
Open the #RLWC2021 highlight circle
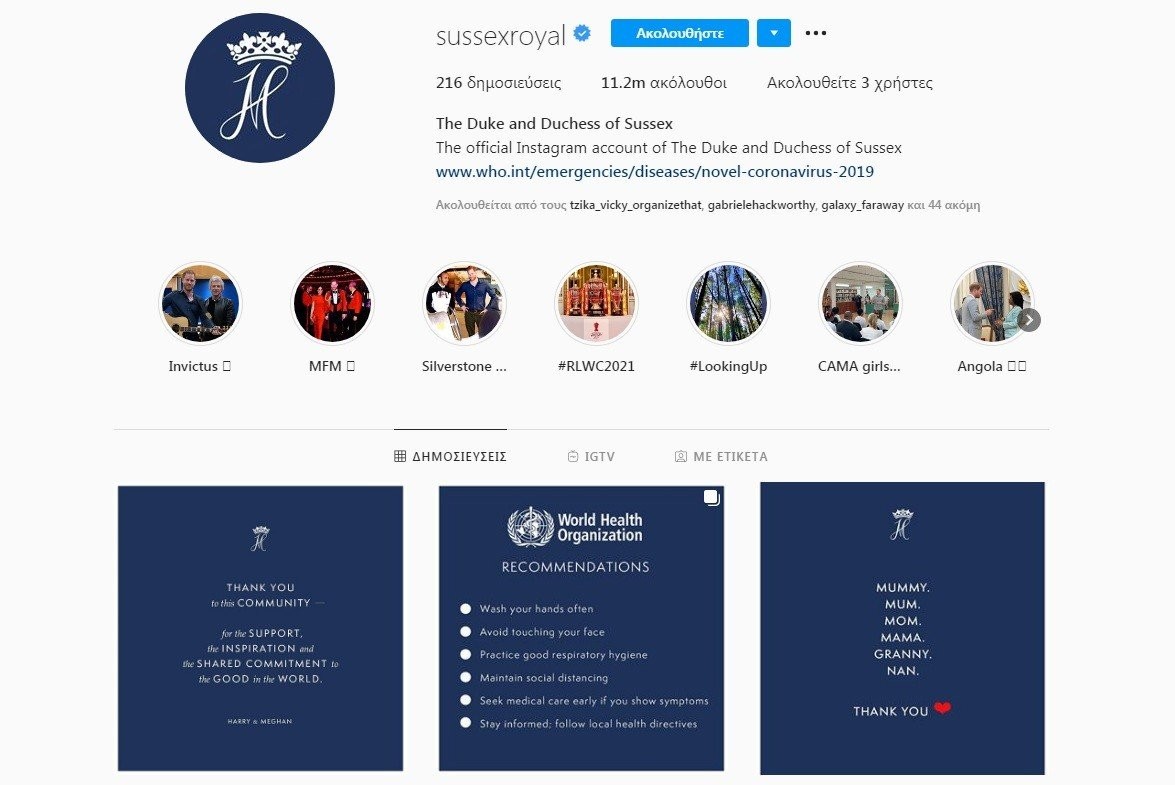tap(596, 303)
